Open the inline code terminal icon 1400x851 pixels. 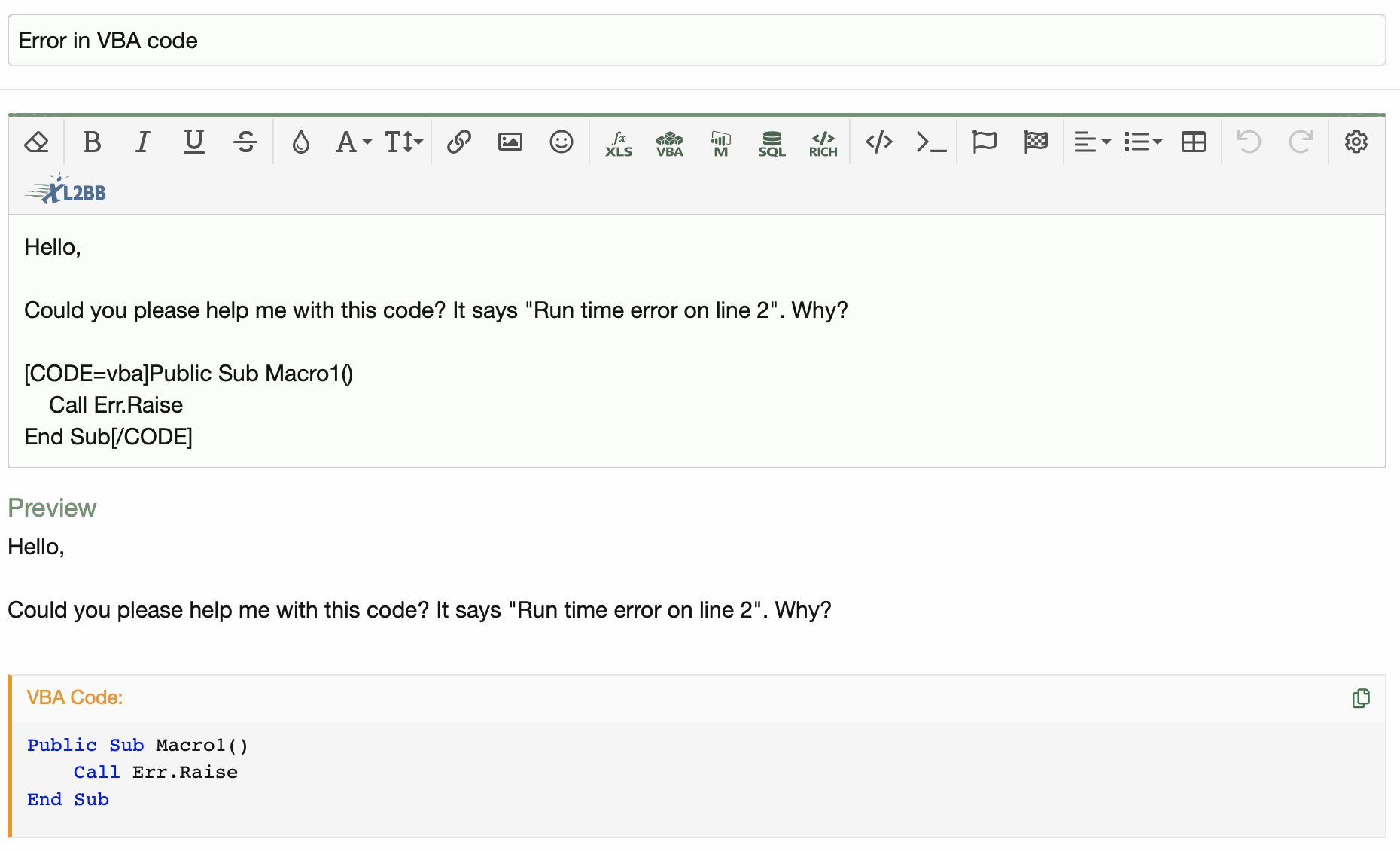pos(930,142)
